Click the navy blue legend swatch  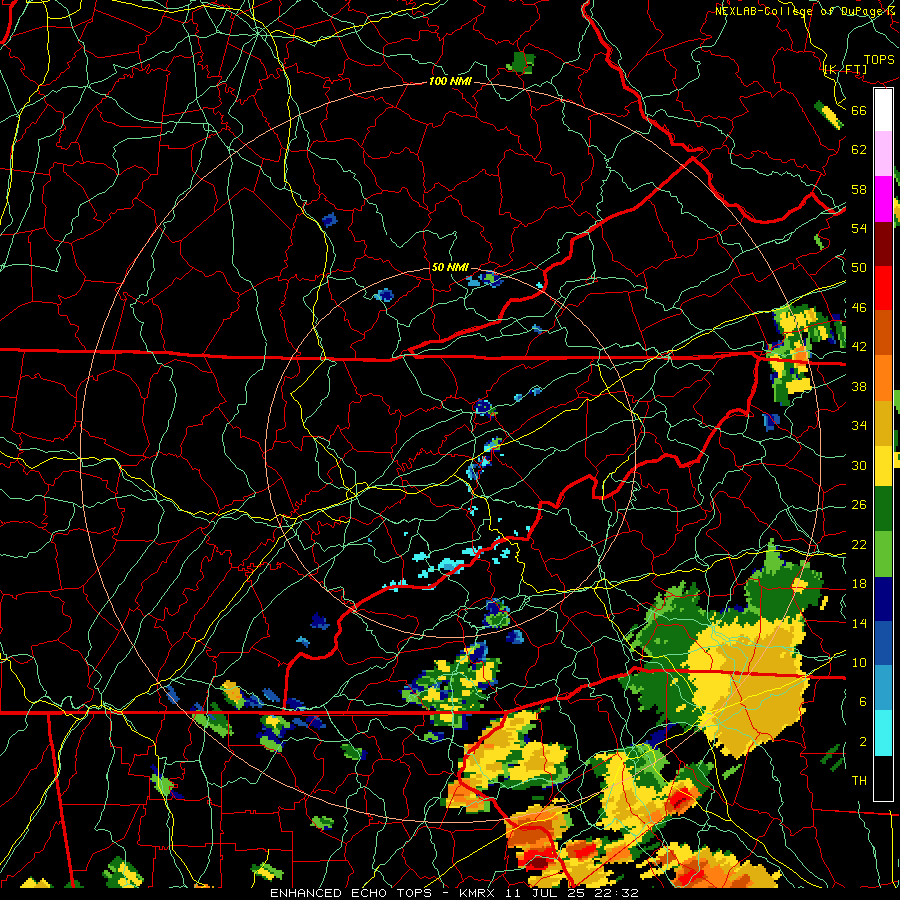coord(883,599)
